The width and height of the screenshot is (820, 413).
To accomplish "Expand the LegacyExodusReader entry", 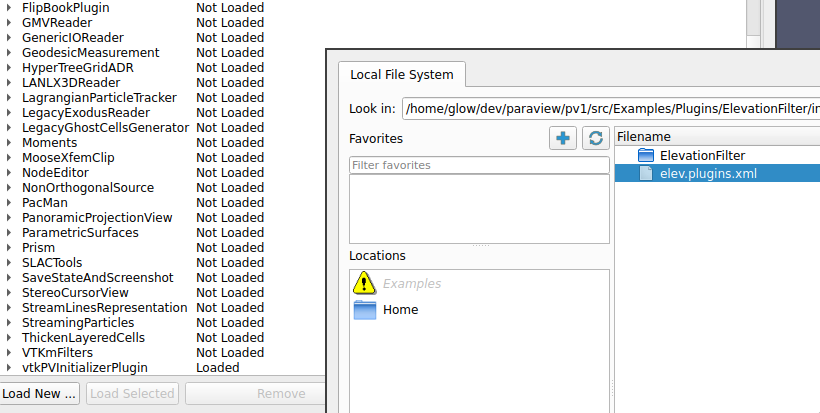I will 8,113.
